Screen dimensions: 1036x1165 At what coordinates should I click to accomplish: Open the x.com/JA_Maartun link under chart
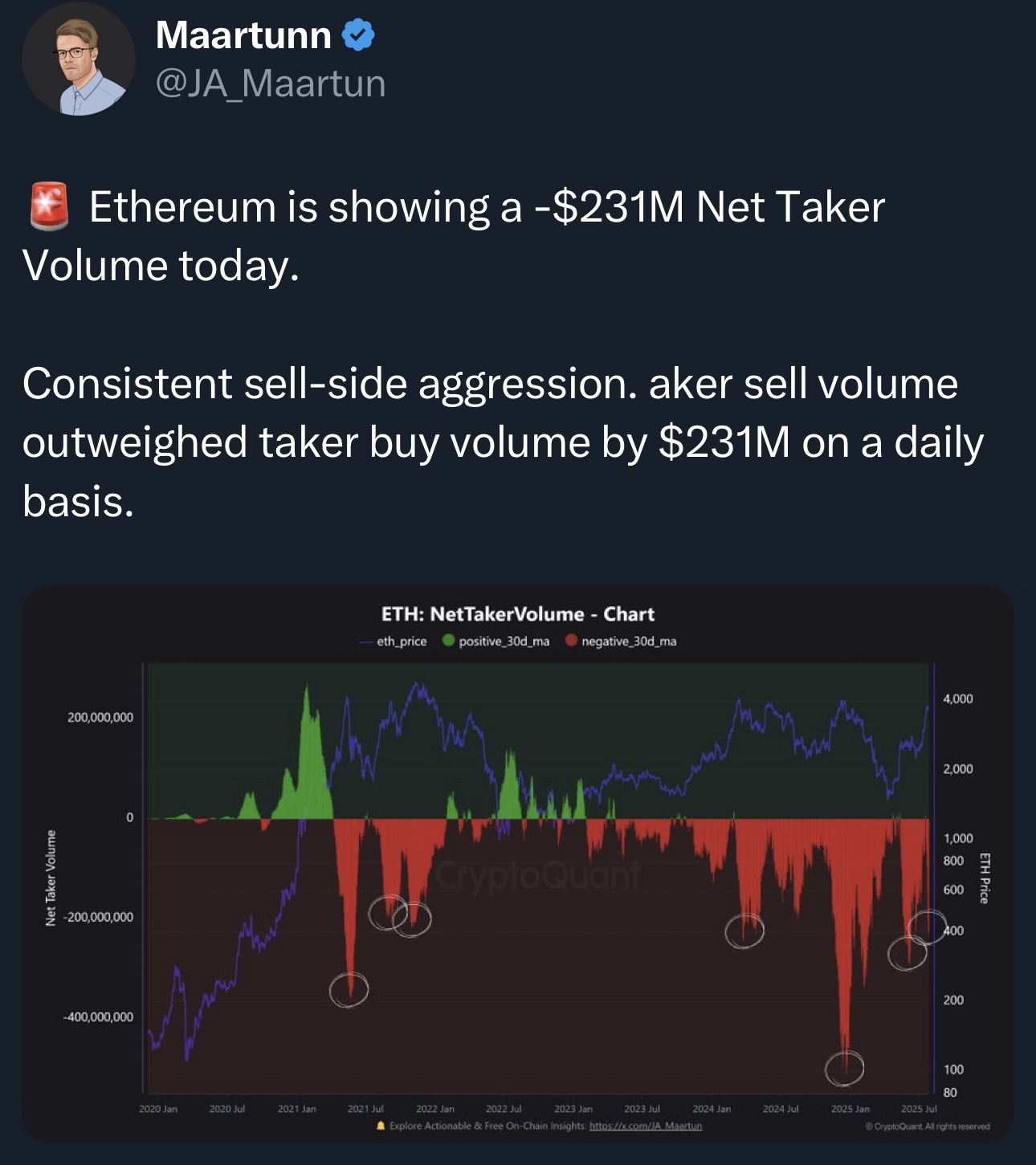646,1126
